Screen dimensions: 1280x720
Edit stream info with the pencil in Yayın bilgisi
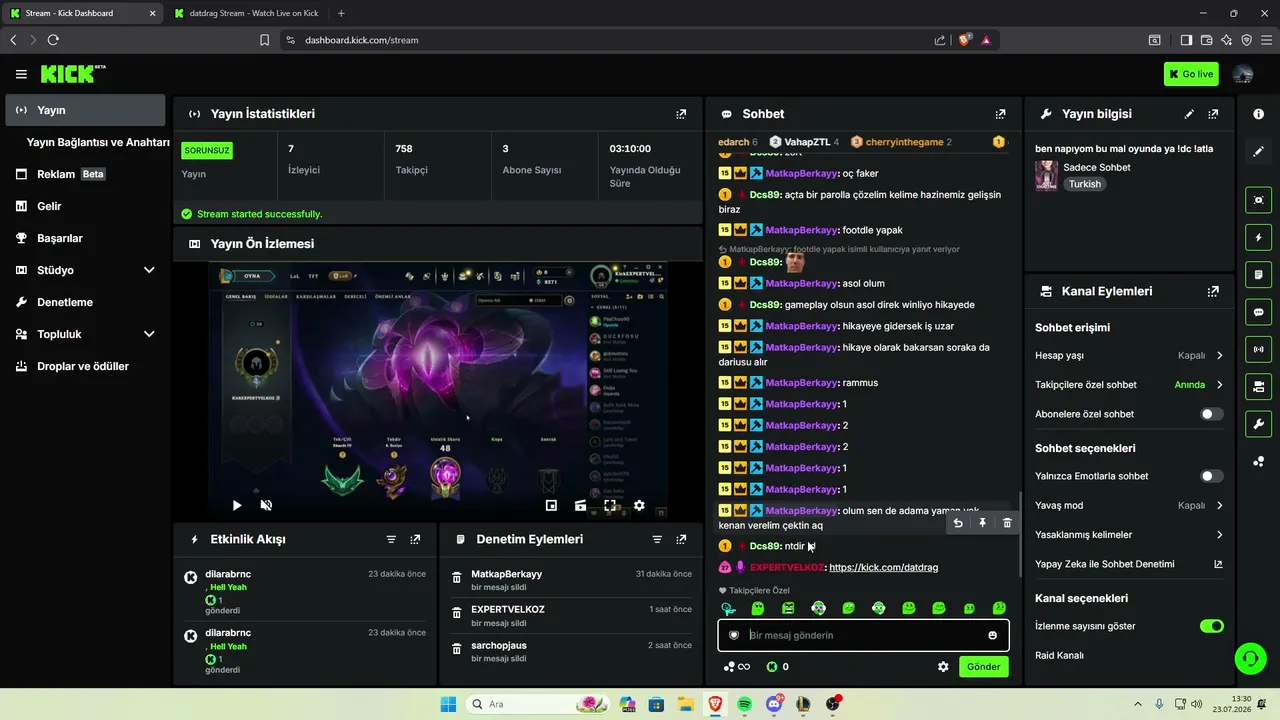point(1189,114)
